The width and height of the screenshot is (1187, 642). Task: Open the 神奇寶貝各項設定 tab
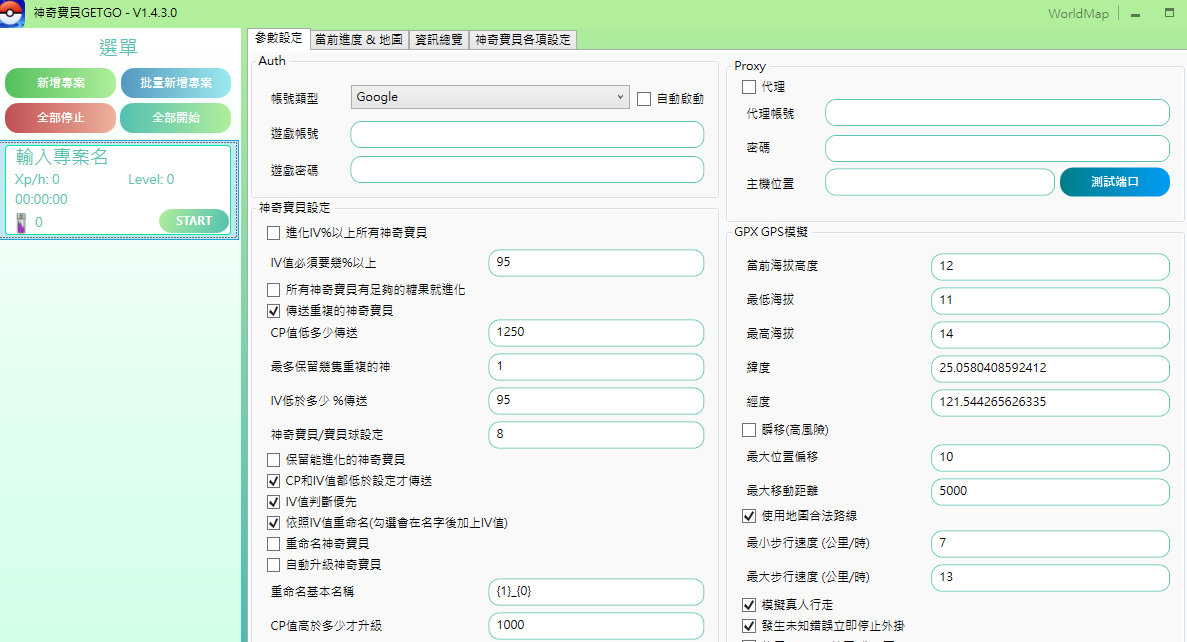522,40
